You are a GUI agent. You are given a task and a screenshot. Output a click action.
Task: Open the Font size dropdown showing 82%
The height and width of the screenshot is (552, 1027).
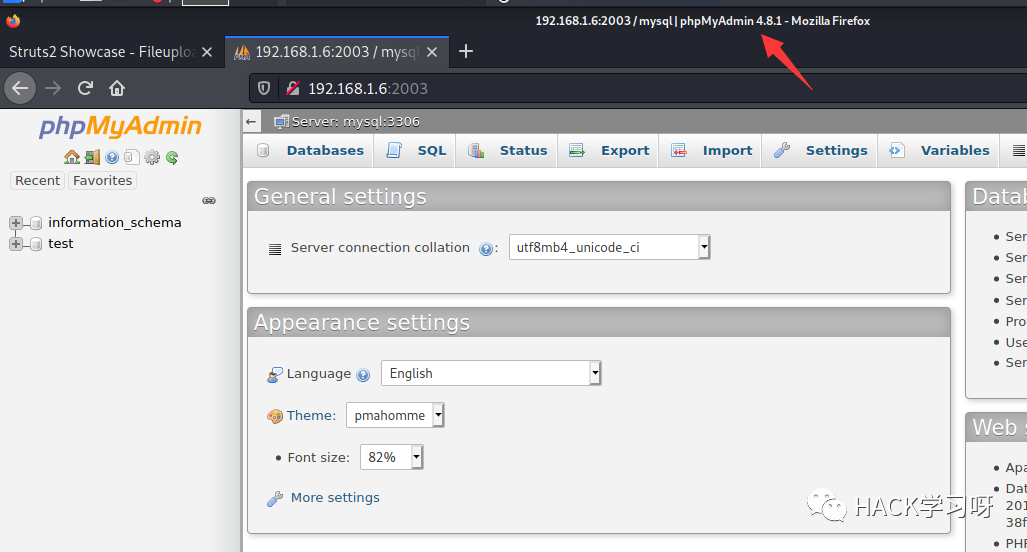click(x=392, y=457)
